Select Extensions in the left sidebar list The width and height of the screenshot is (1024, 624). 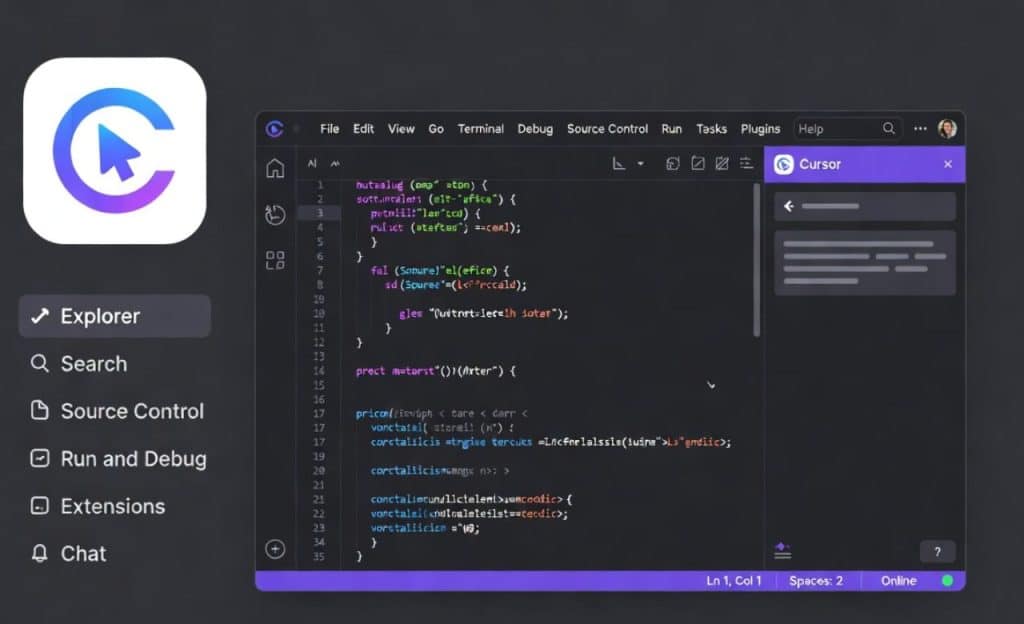point(98,507)
